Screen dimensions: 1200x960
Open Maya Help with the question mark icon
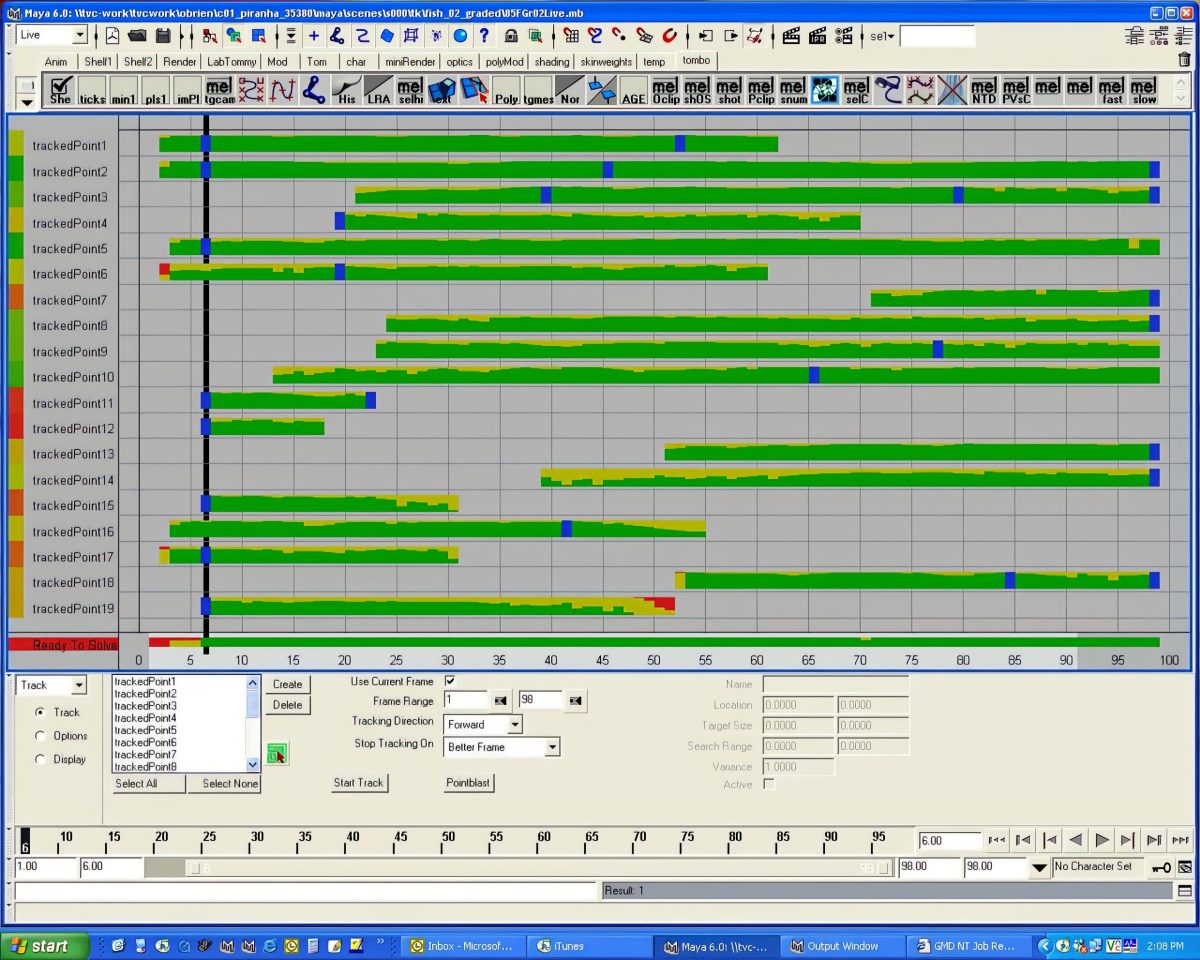[x=485, y=35]
